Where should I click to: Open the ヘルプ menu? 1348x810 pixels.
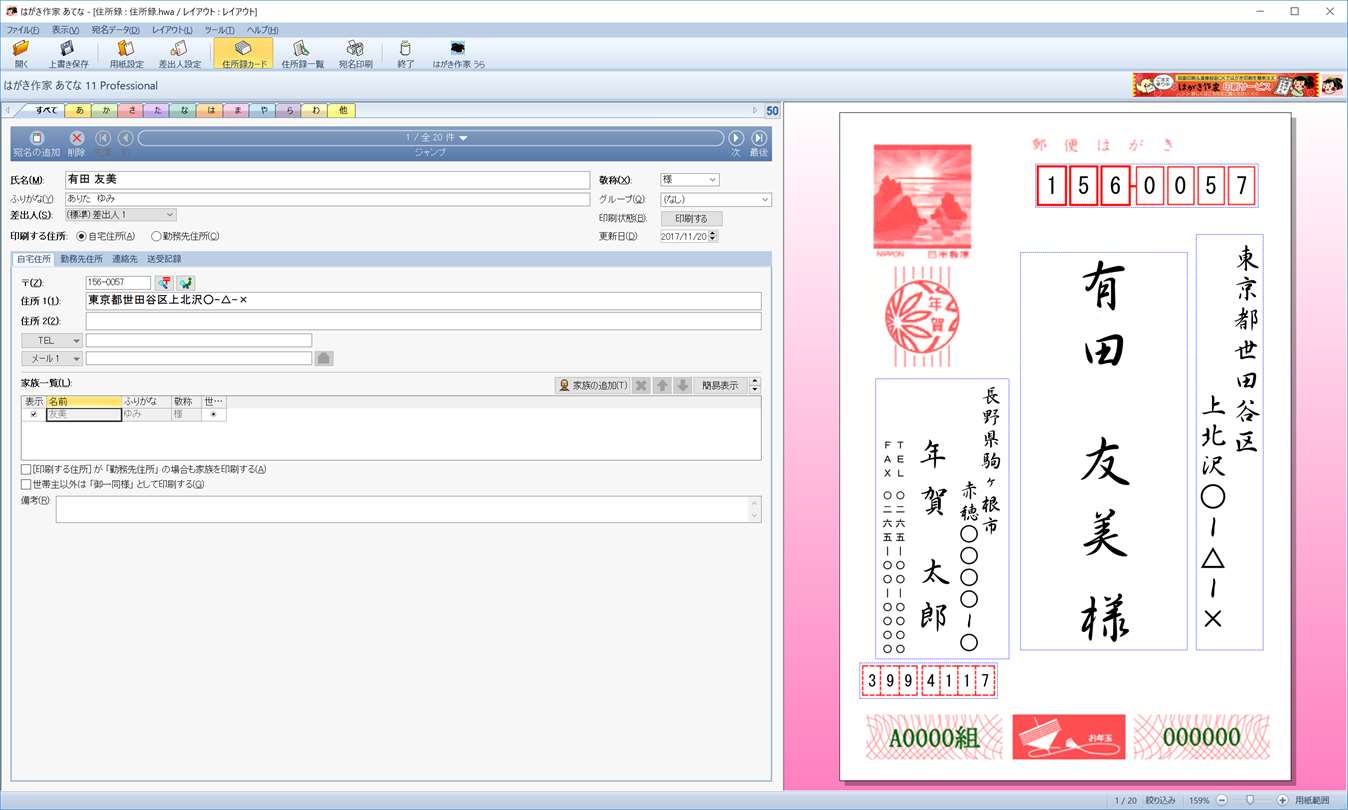coord(263,30)
